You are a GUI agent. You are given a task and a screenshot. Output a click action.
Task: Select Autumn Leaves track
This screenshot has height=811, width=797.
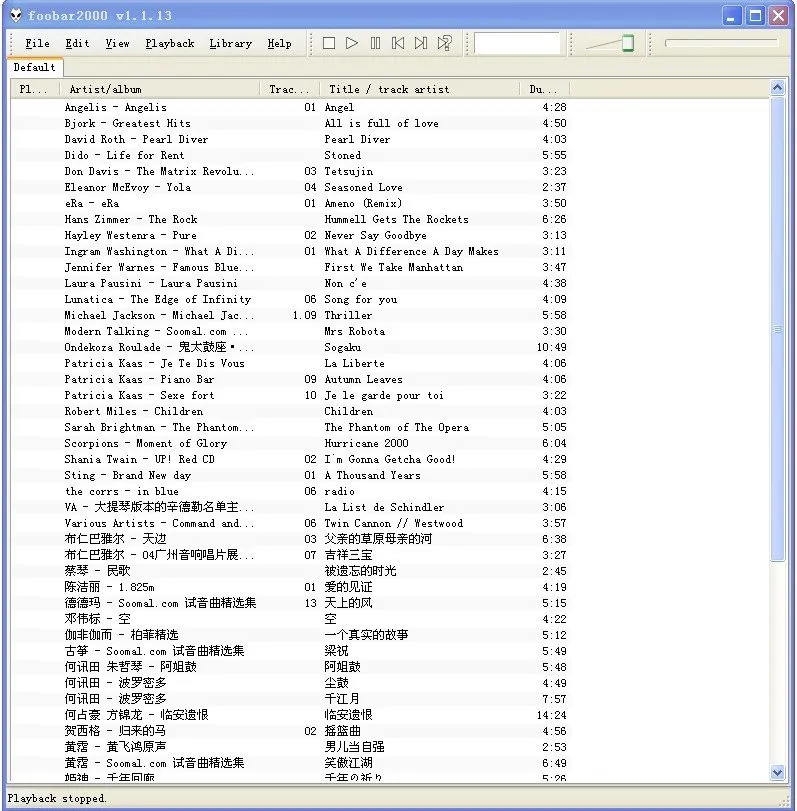pyautogui.click(x=363, y=379)
